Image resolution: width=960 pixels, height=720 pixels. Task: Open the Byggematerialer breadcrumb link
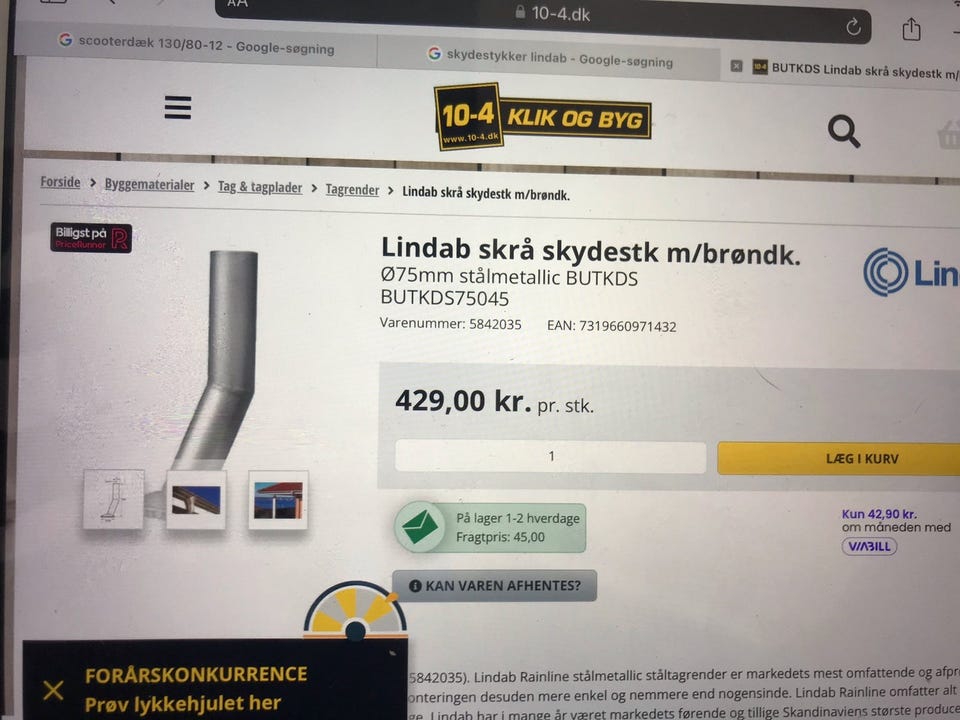149,184
